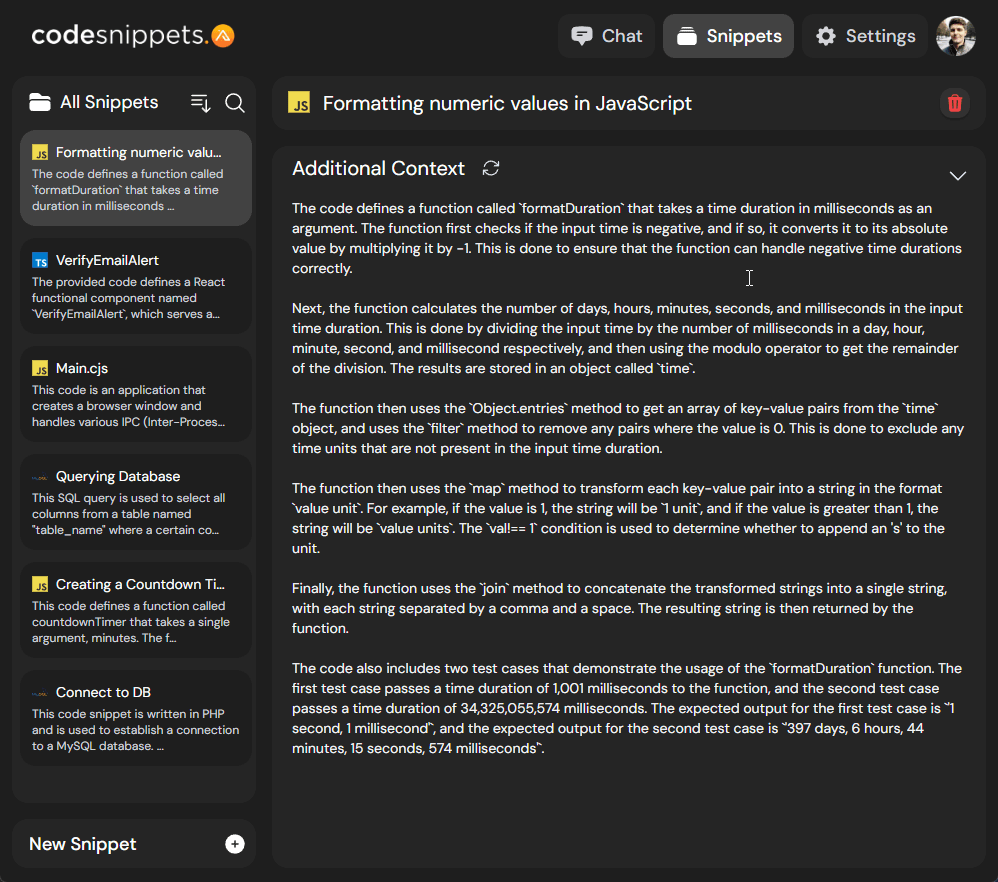998x882 pixels.
Task: Delete snippet with red trash icon
Action: 954,103
